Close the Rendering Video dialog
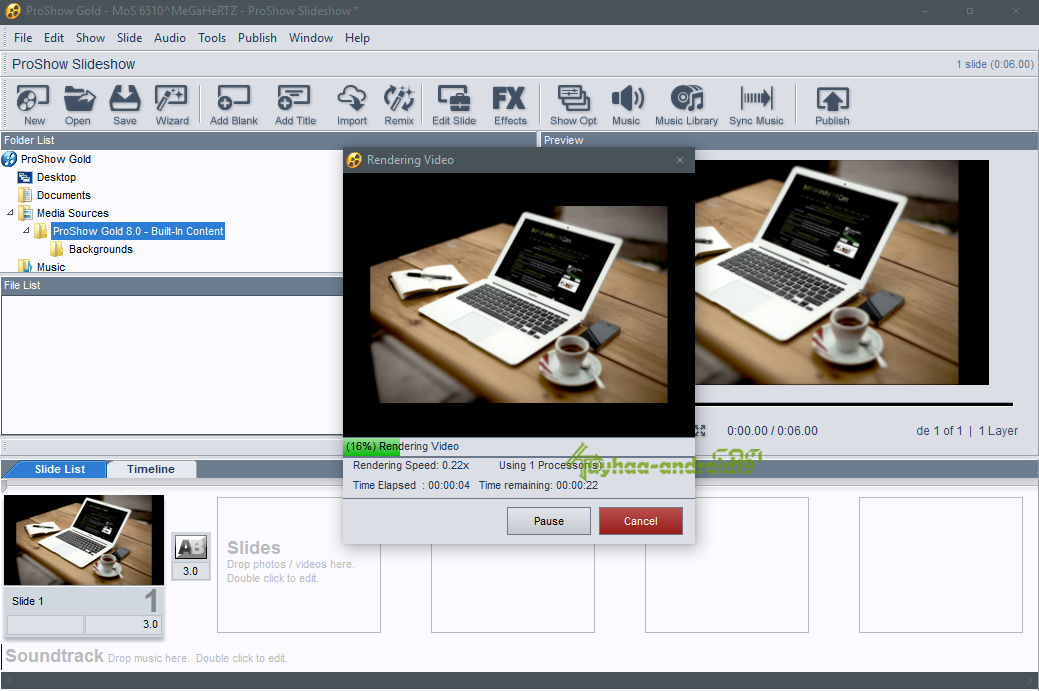The width and height of the screenshot is (1039, 691). point(680,160)
